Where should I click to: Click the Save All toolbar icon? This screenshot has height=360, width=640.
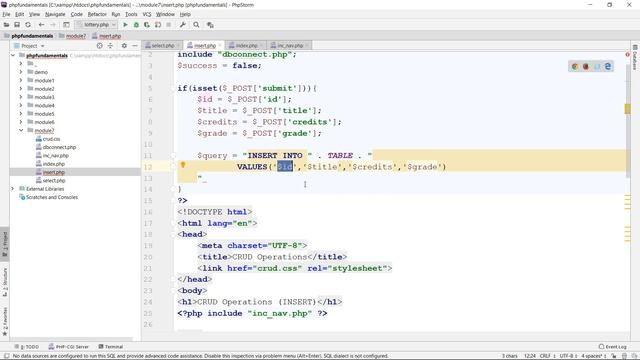[x=17, y=25]
